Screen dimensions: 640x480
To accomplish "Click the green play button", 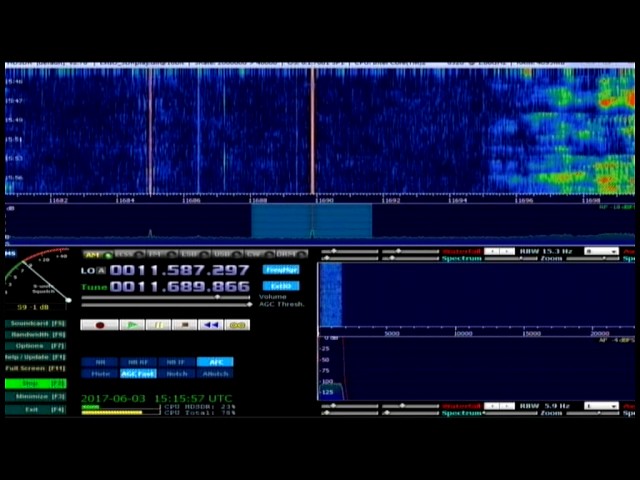I will tap(132, 325).
